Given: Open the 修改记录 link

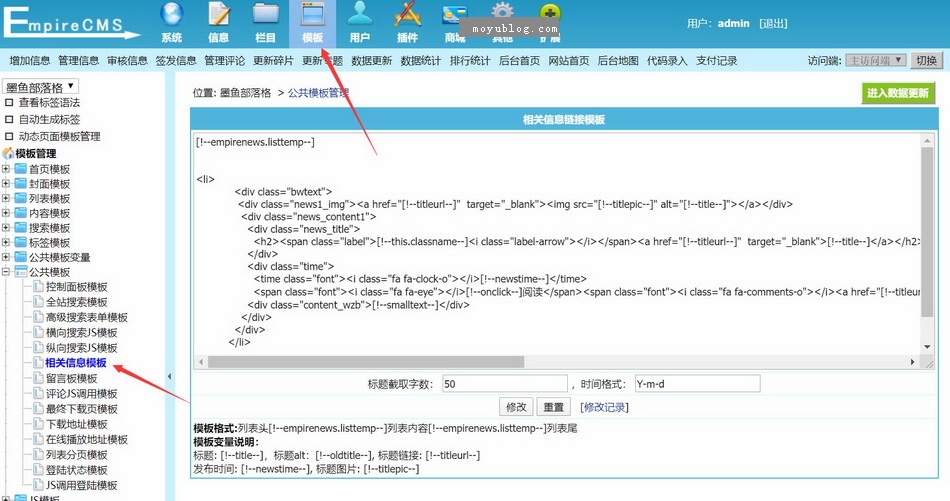Looking at the screenshot, I should (604, 407).
